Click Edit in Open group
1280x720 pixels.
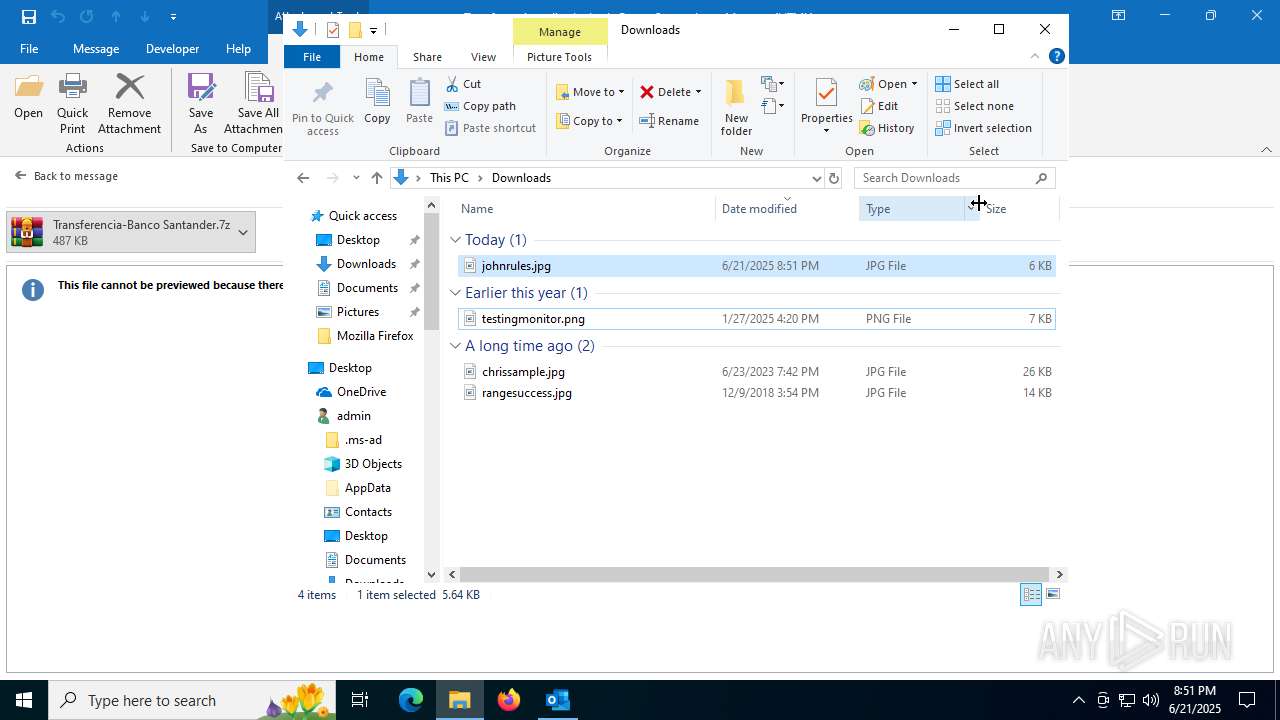tap(879, 106)
